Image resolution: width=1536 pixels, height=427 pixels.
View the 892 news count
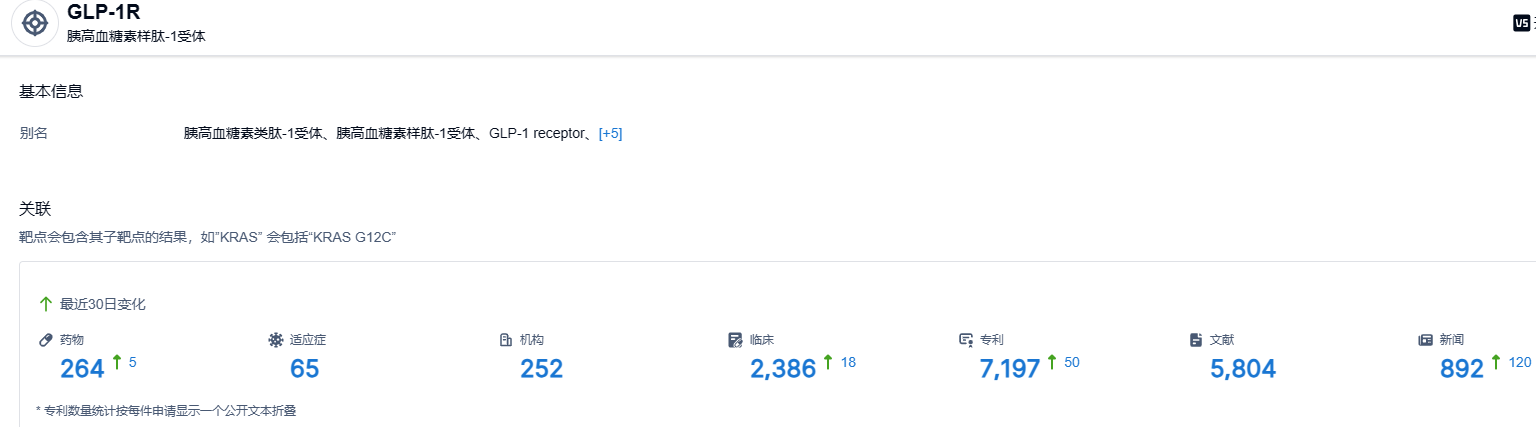click(1461, 369)
